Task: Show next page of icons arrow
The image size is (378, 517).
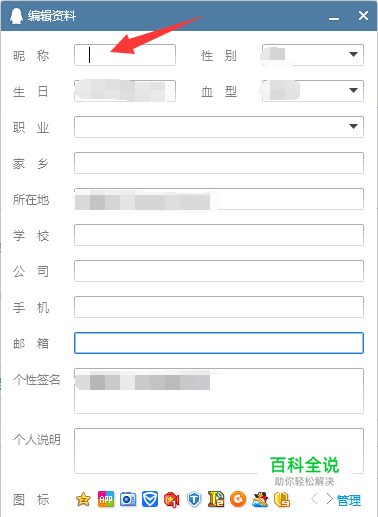Action: tap(330, 499)
